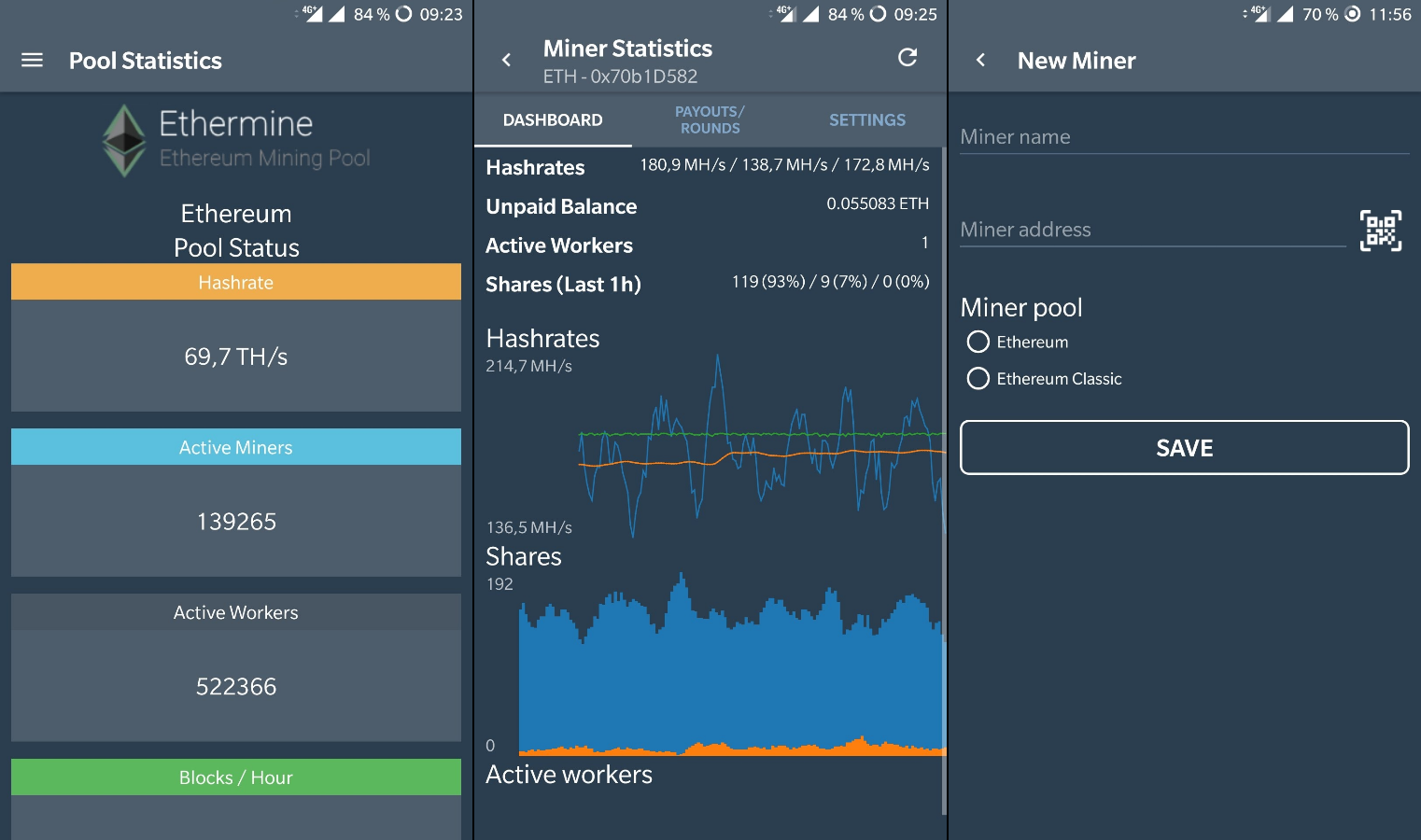Tap the Hashrates line chart
The width and height of the screenshot is (1421, 840).
(x=762, y=445)
